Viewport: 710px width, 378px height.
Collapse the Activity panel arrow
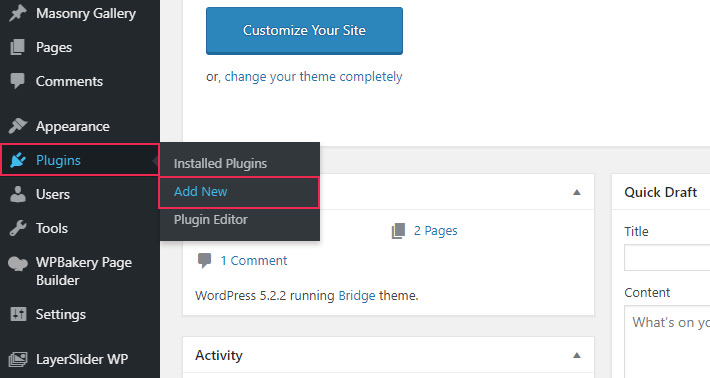pyautogui.click(x=577, y=355)
